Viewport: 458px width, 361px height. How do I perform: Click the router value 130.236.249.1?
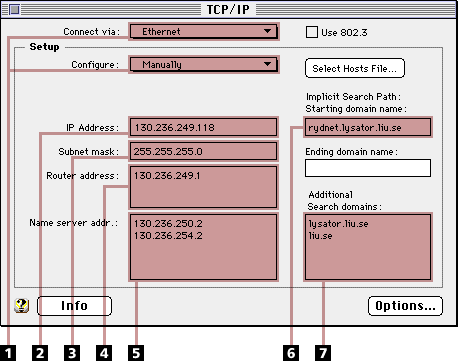(x=167, y=176)
